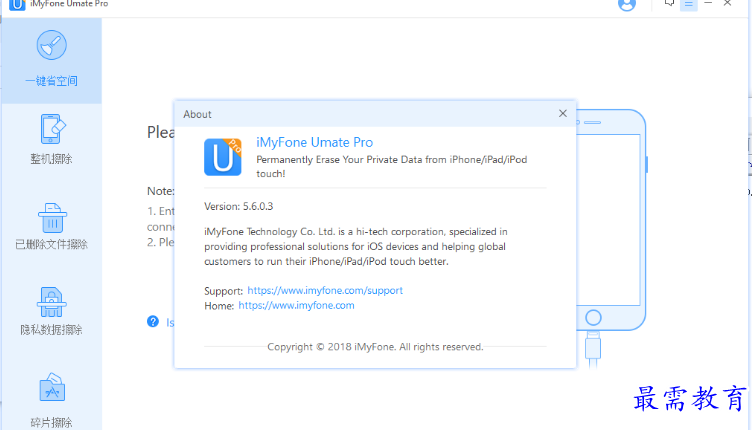Click the user account icon in title bar
Screen dimensions: 755x430
pos(626,4)
